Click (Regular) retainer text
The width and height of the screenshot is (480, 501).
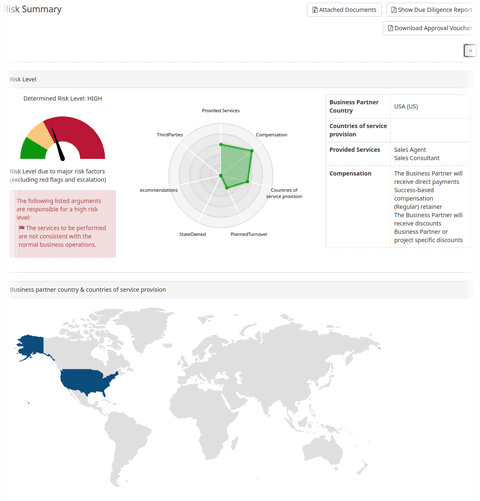(418, 207)
